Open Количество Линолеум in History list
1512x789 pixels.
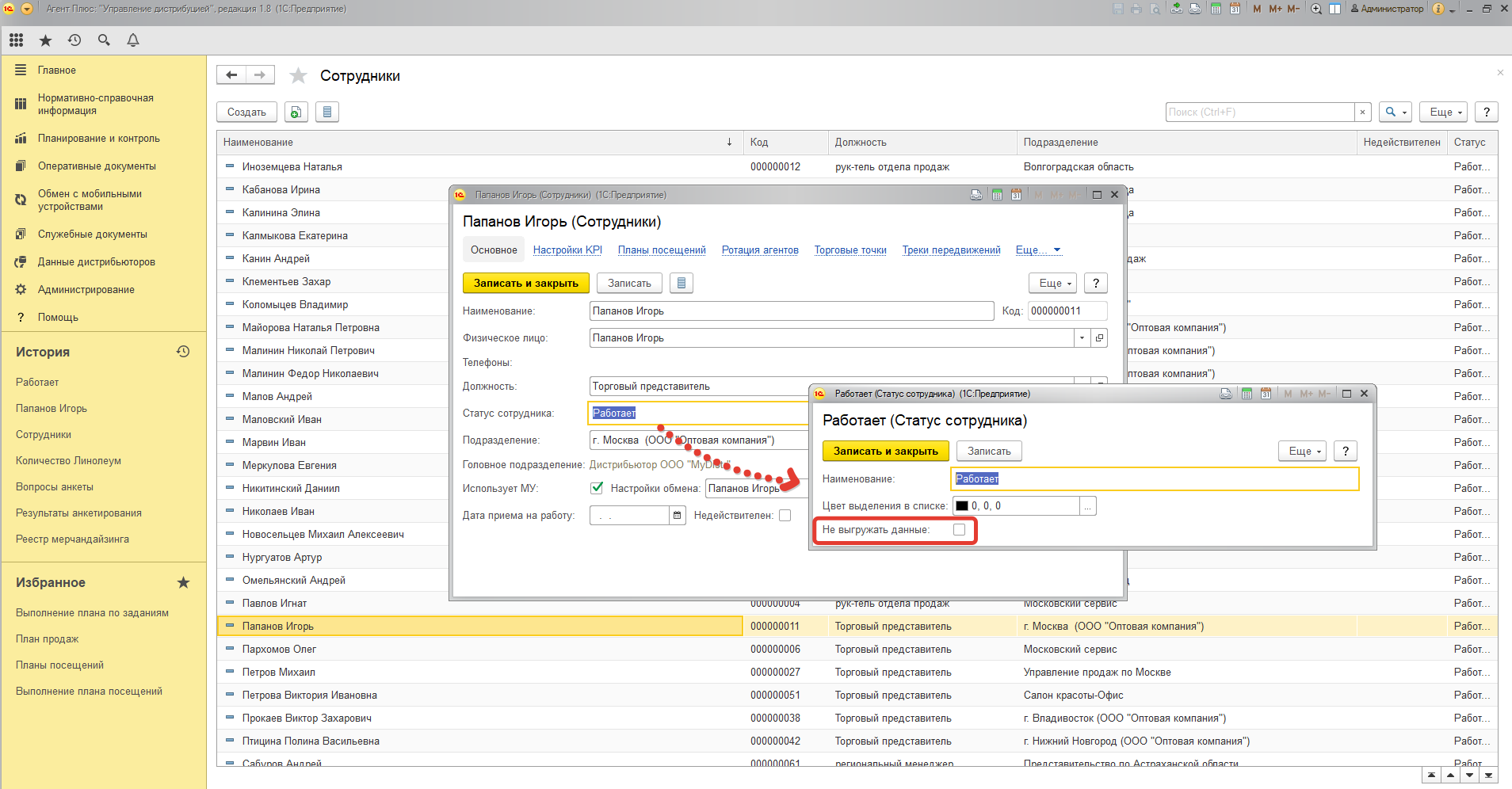(68, 460)
